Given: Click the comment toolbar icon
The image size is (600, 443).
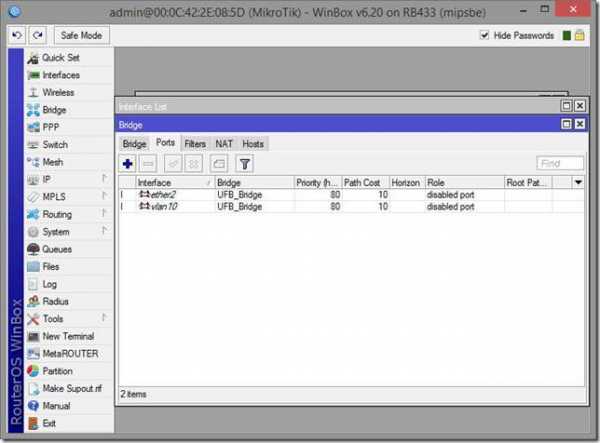Looking at the screenshot, I should 219,164.
